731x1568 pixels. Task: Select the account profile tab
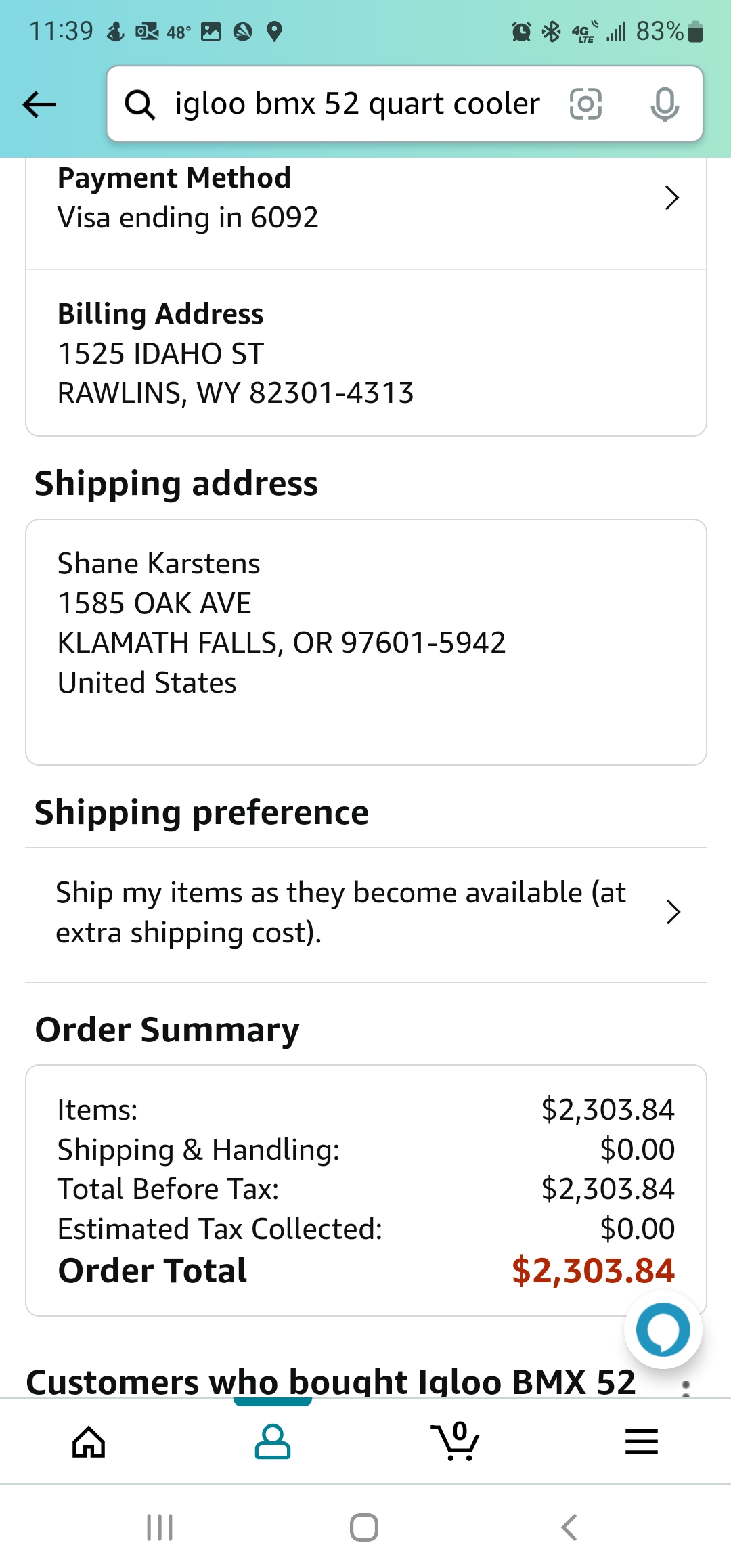272,1441
